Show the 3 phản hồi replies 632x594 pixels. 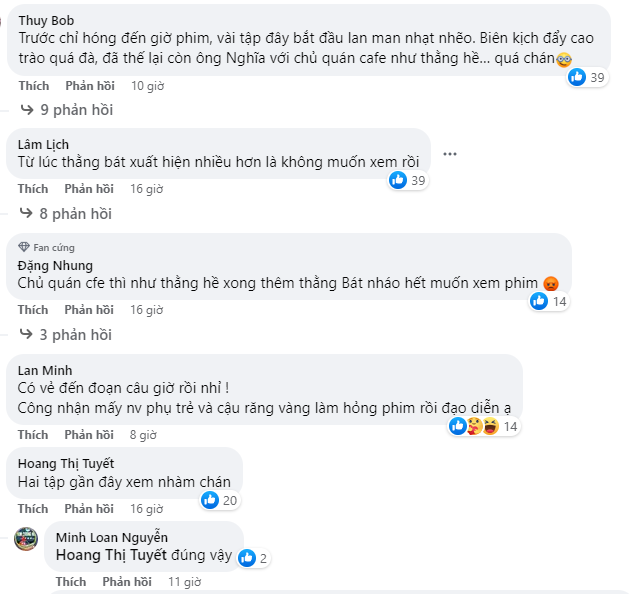point(74,334)
